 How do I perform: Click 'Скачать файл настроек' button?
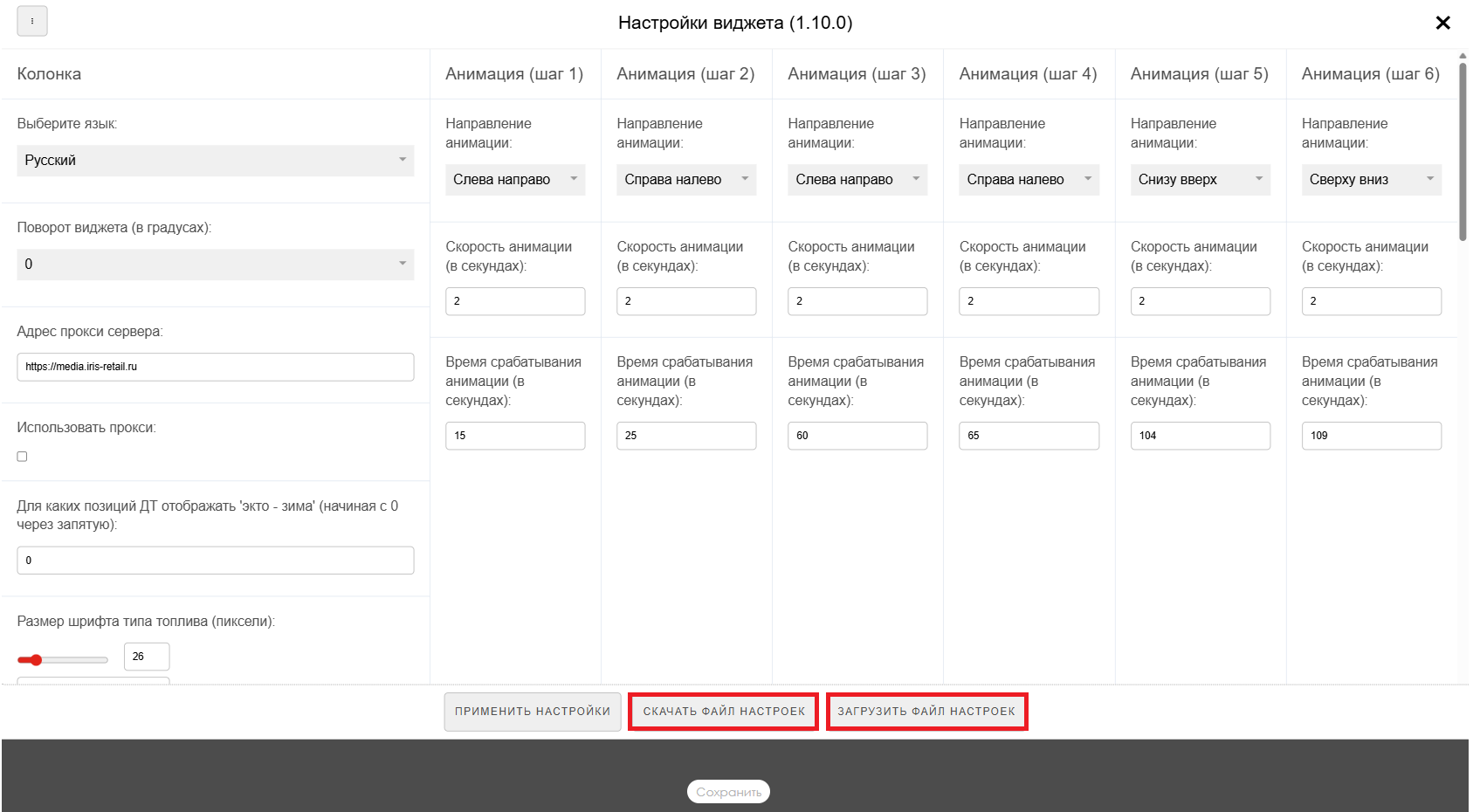(724, 712)
